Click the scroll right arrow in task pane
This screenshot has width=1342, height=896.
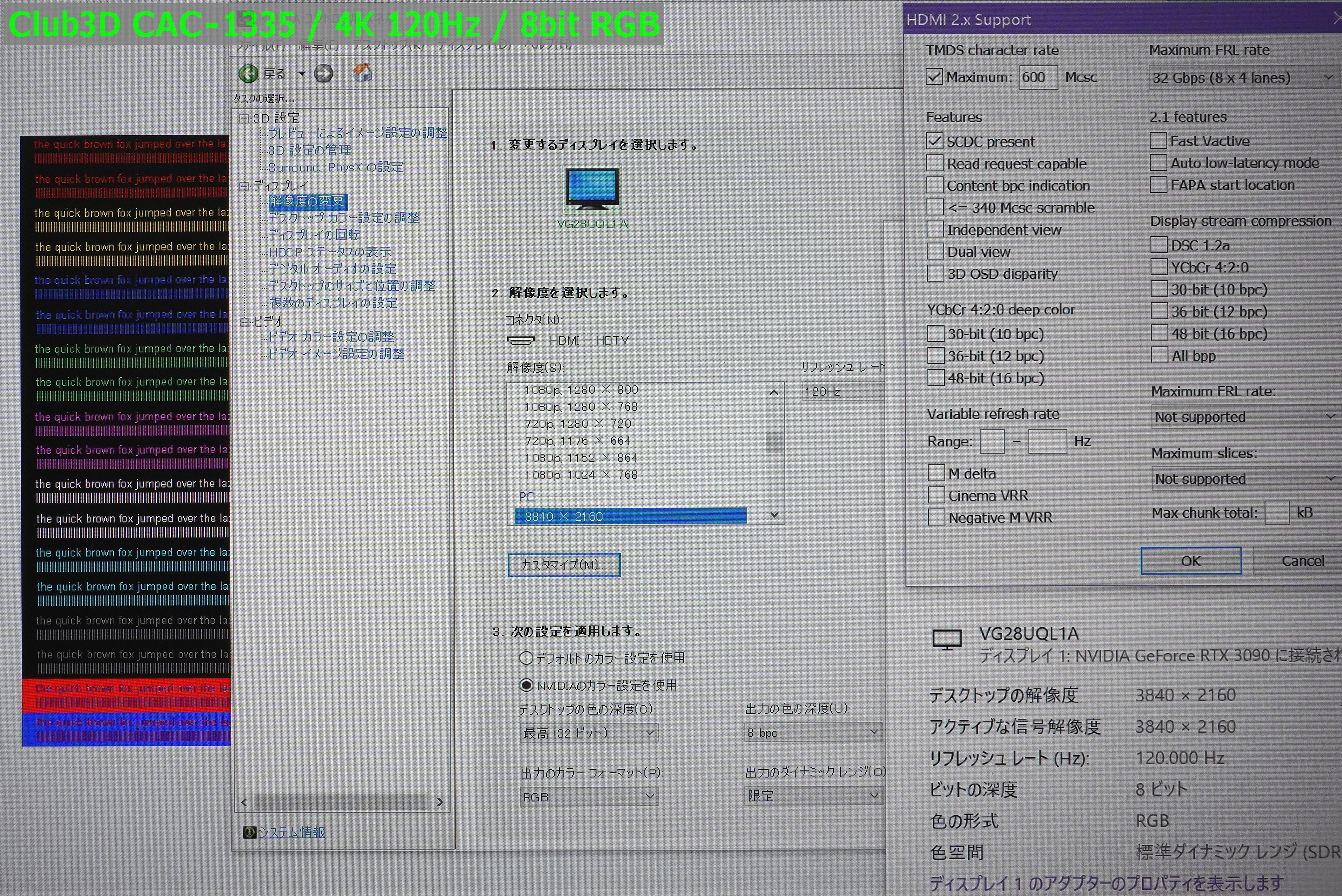pyautogui.click(x=440, y=802)
